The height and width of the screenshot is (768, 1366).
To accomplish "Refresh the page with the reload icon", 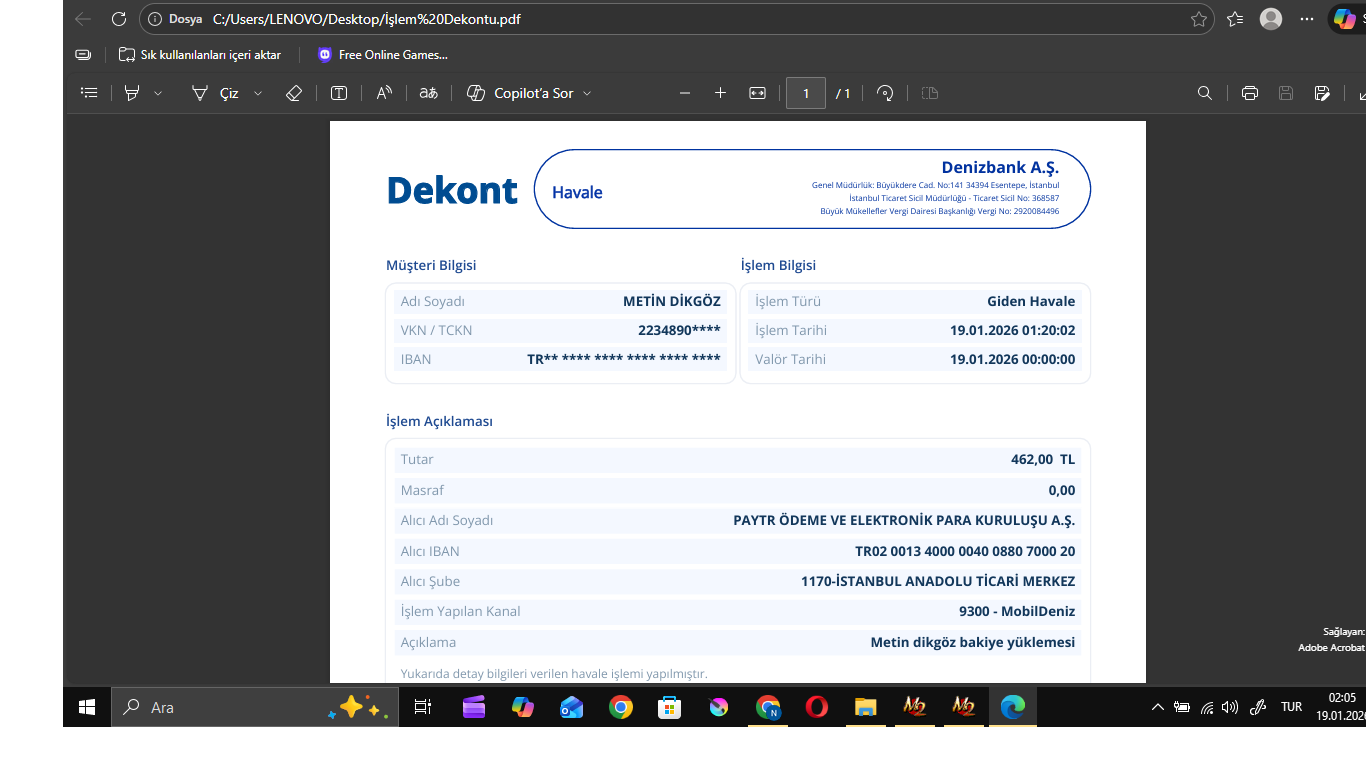I will click(119, 19).
